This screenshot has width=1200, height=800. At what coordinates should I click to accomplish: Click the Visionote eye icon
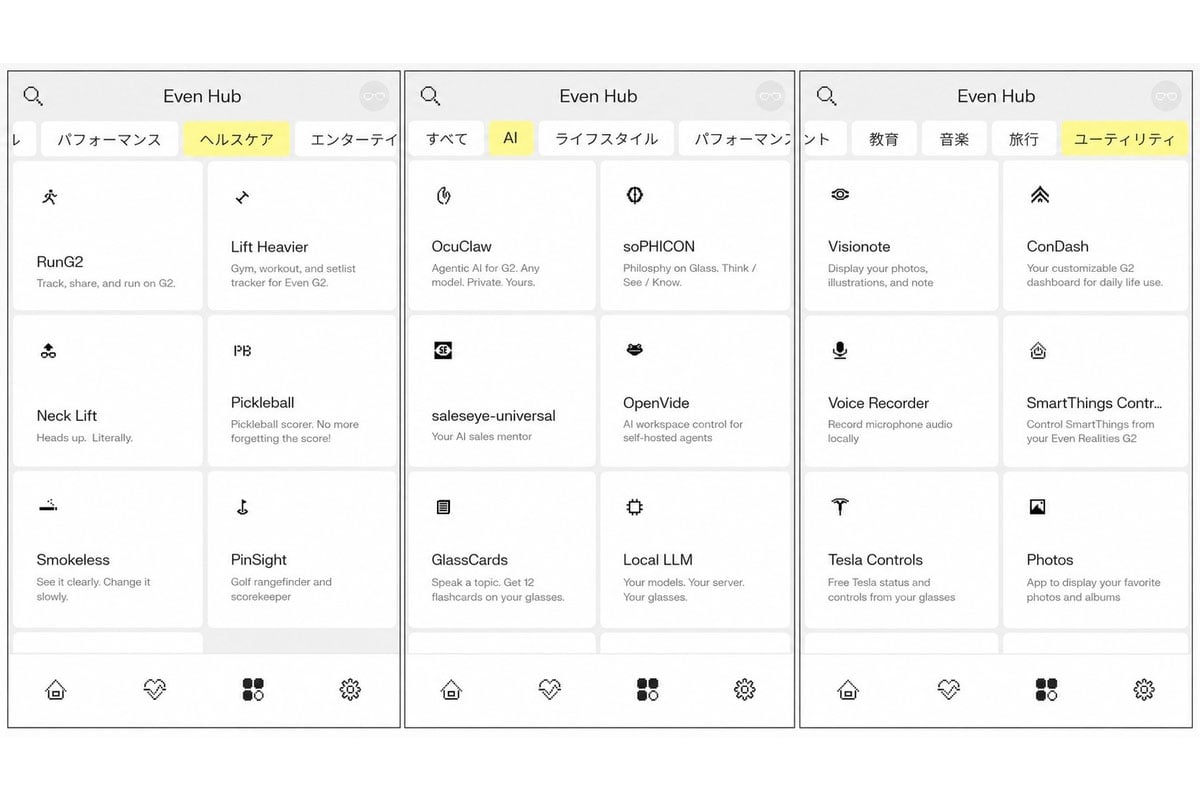[840, 195]
